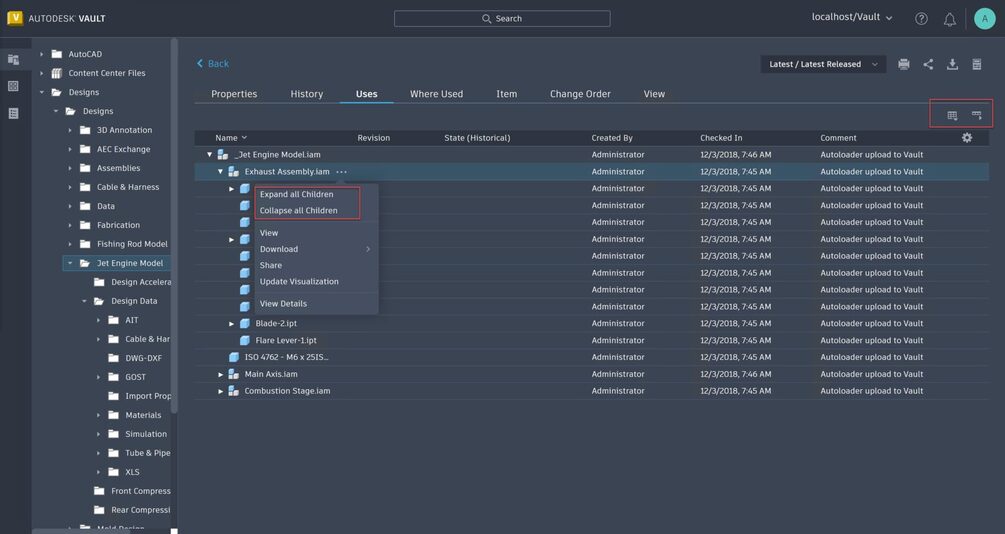Choose Expand all Children in context menu

[x=296, y=194]
